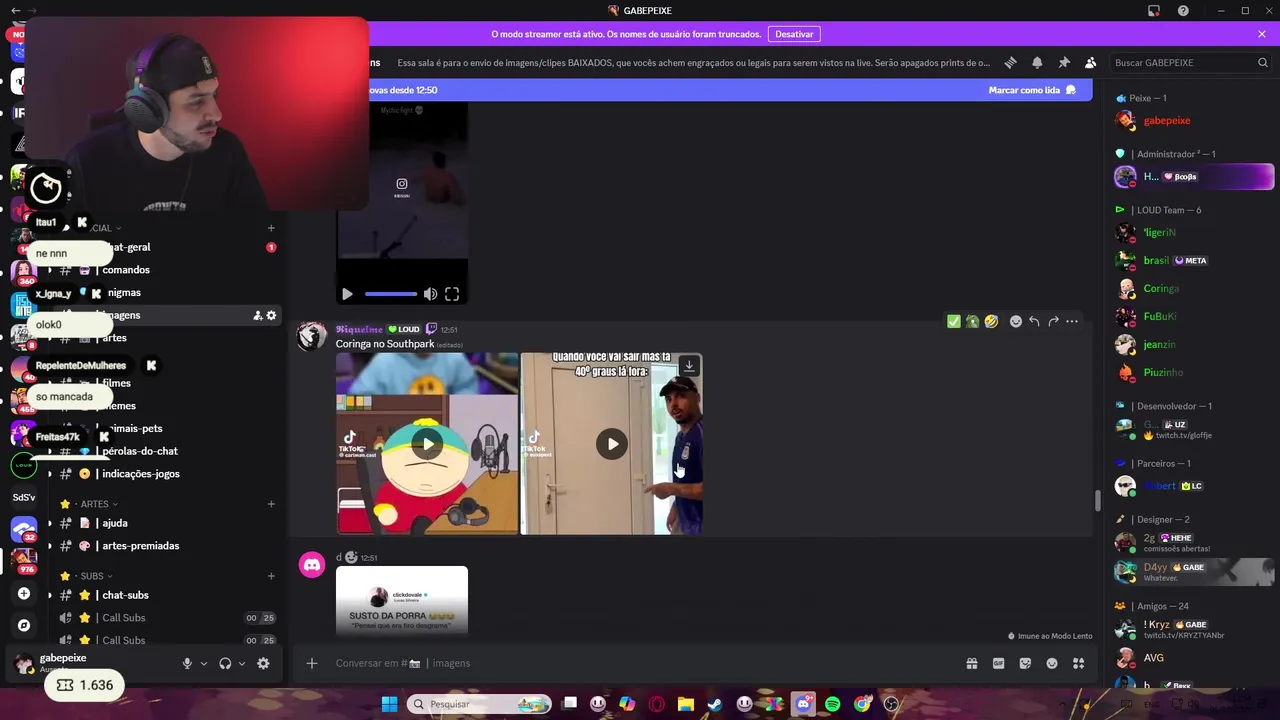The width and height of the screenshot is (1280, 720).
Task: React with the green checkmark emoji
Action: click(x=953, y=321)
